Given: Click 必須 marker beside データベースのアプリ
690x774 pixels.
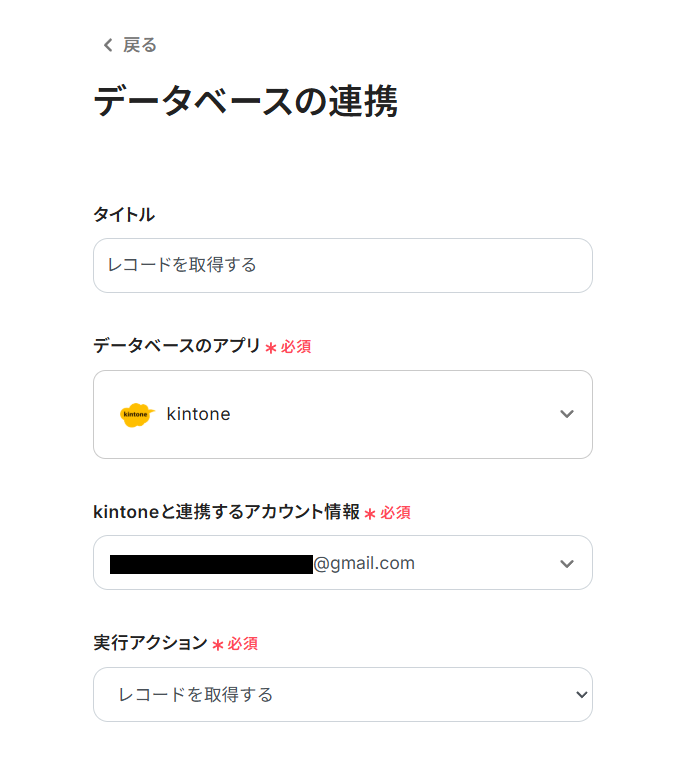Looking at the screenshot, I should point(295,347).
